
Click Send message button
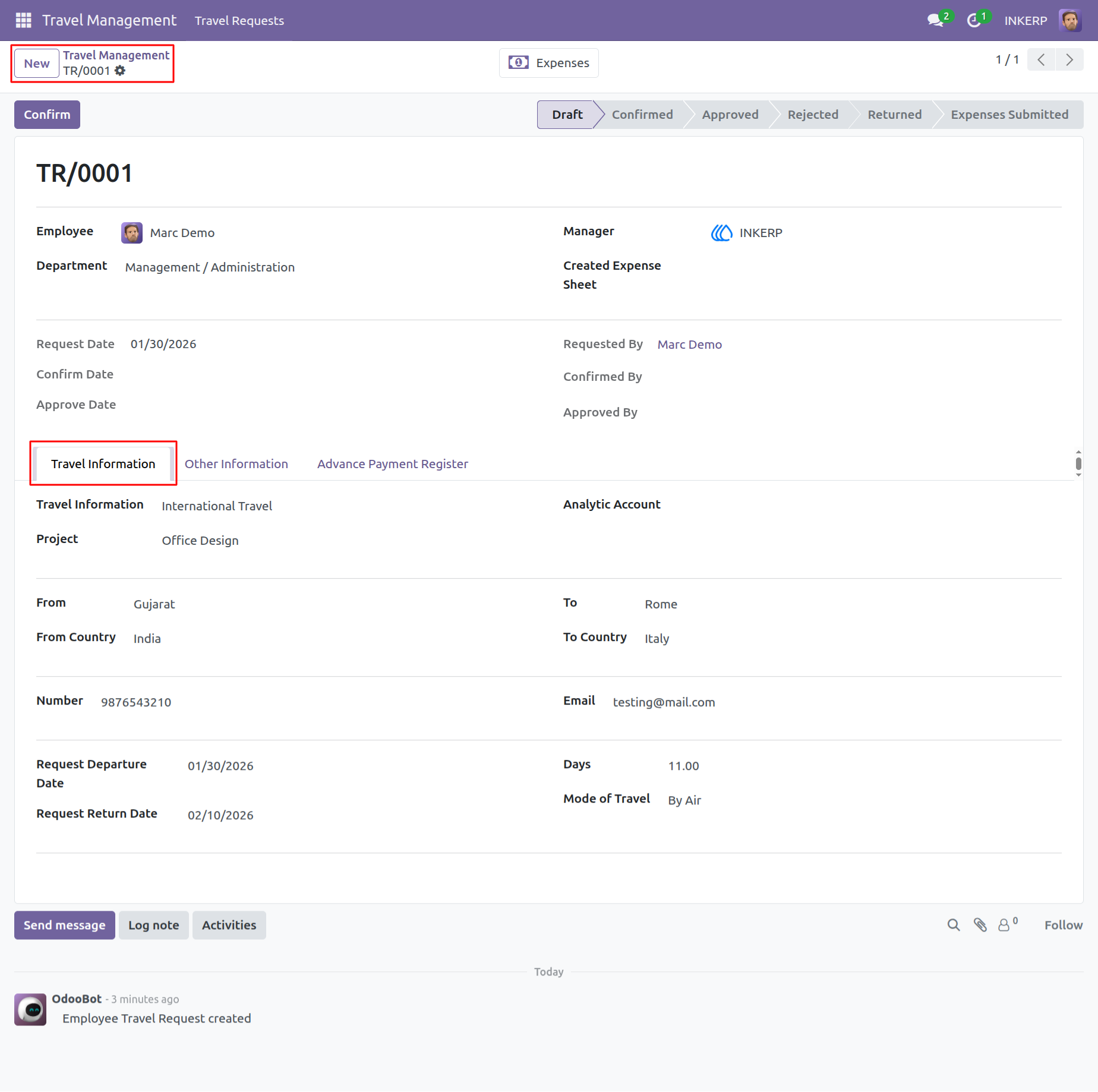(65, 925)
